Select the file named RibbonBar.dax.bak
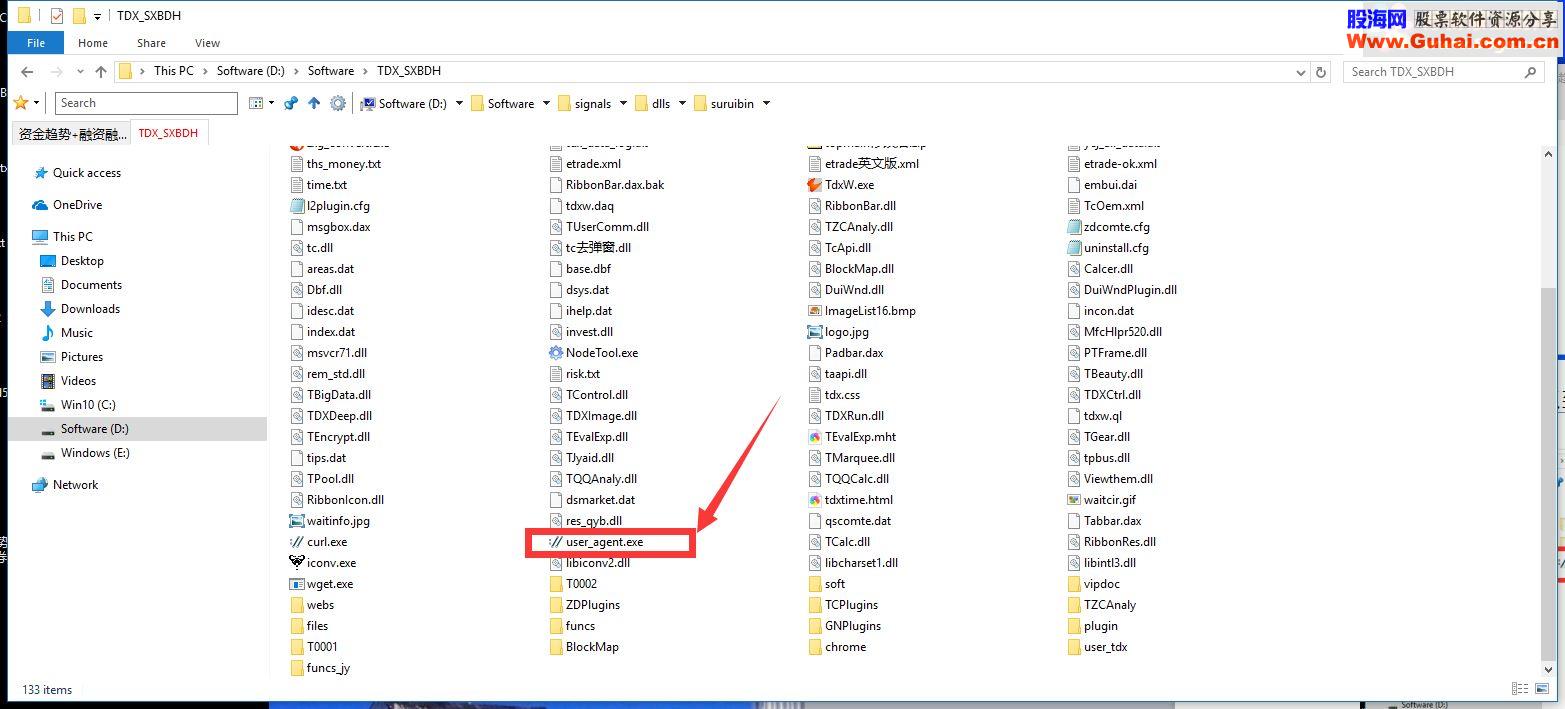This screenshot has height=709, width=1565. [607, 185]
